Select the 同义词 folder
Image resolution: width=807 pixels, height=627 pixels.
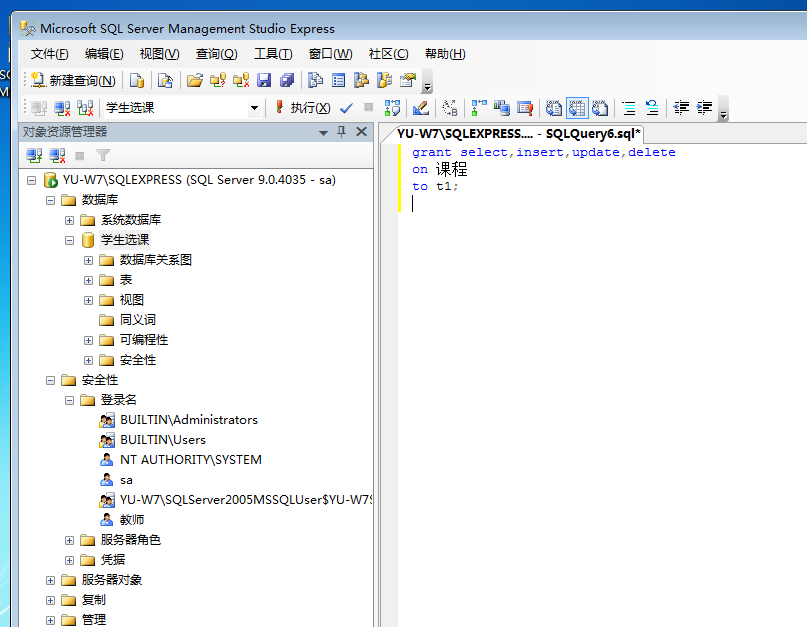pyautogui.click(x=137, y=320)
